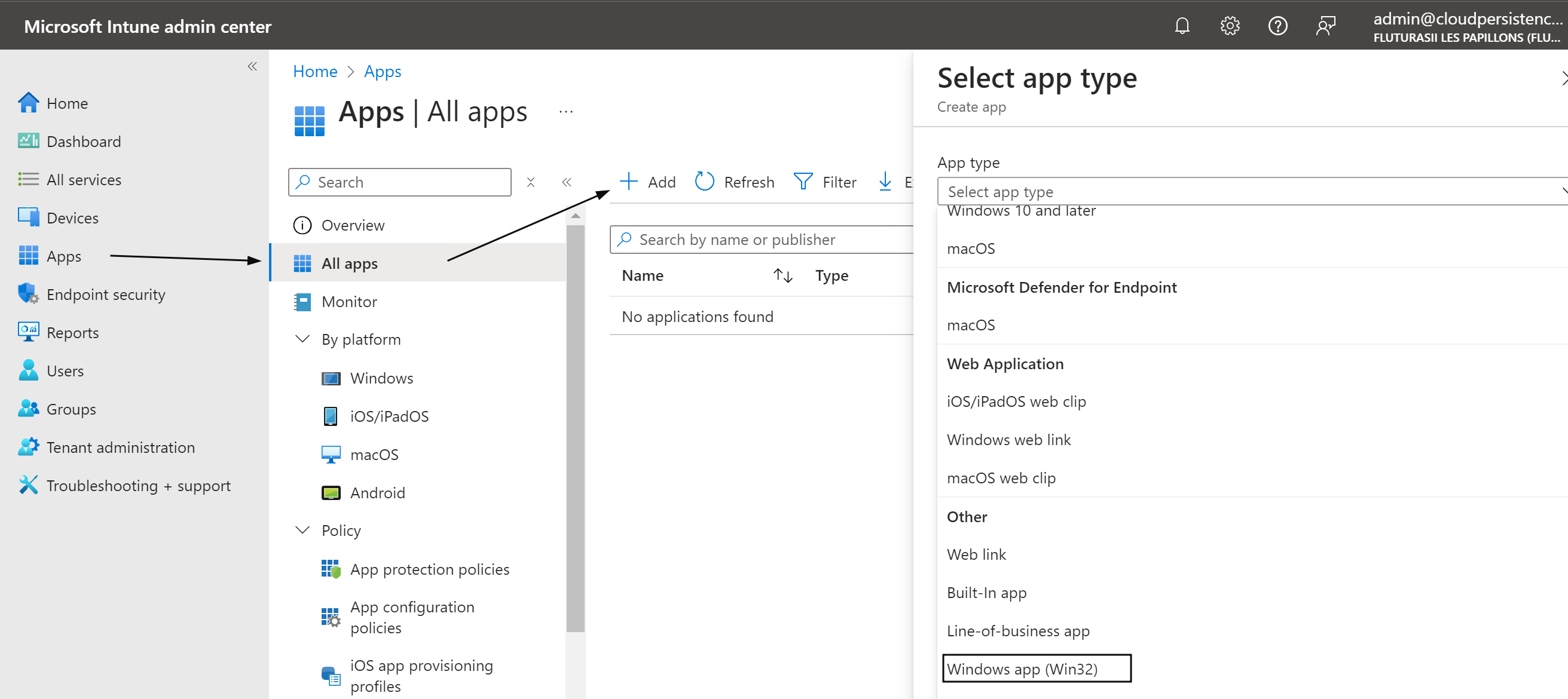Open the notifications bell icon
This screenshot has height=699, width=1568.
click(1181, 26)
